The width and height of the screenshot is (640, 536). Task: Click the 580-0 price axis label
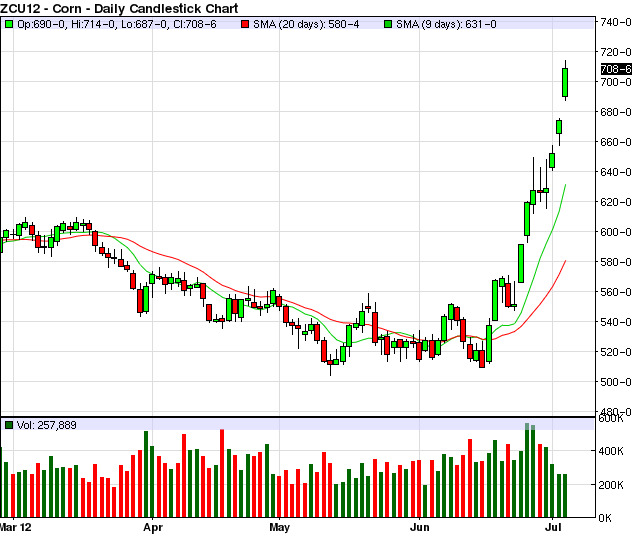click(616, 262)
